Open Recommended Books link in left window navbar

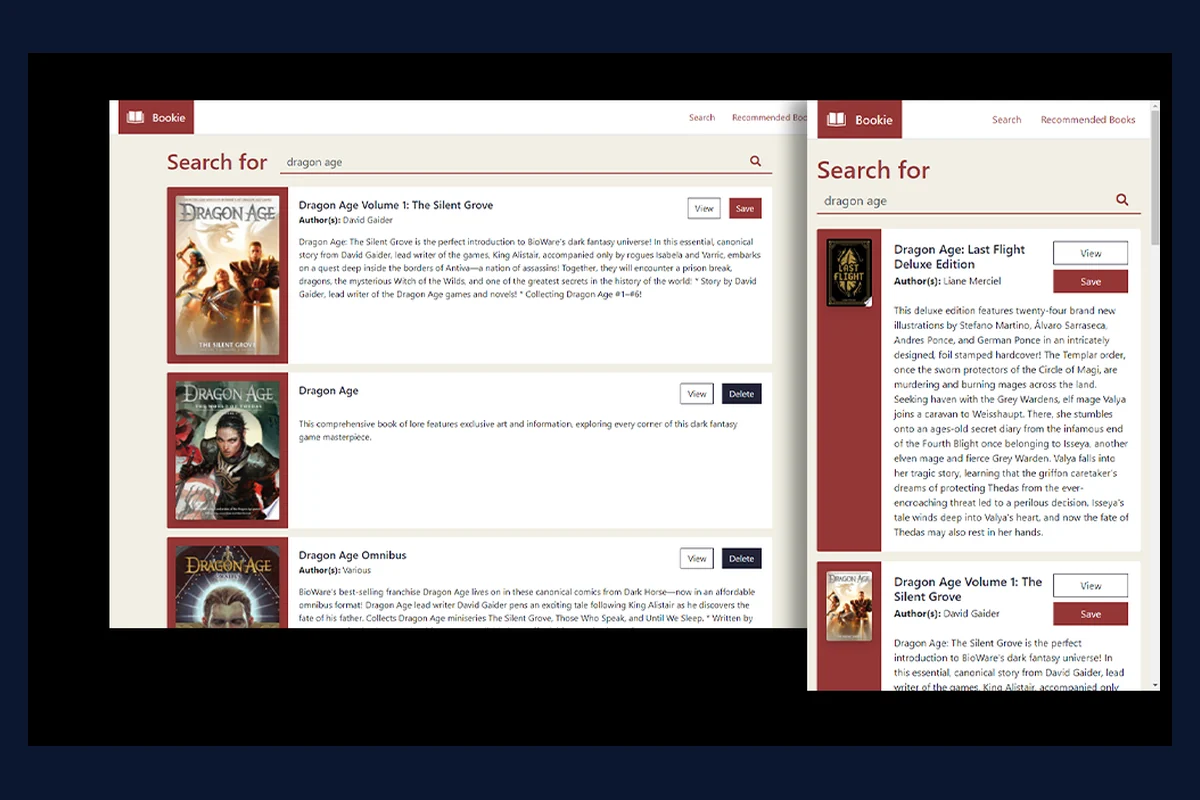coord(769,117)
